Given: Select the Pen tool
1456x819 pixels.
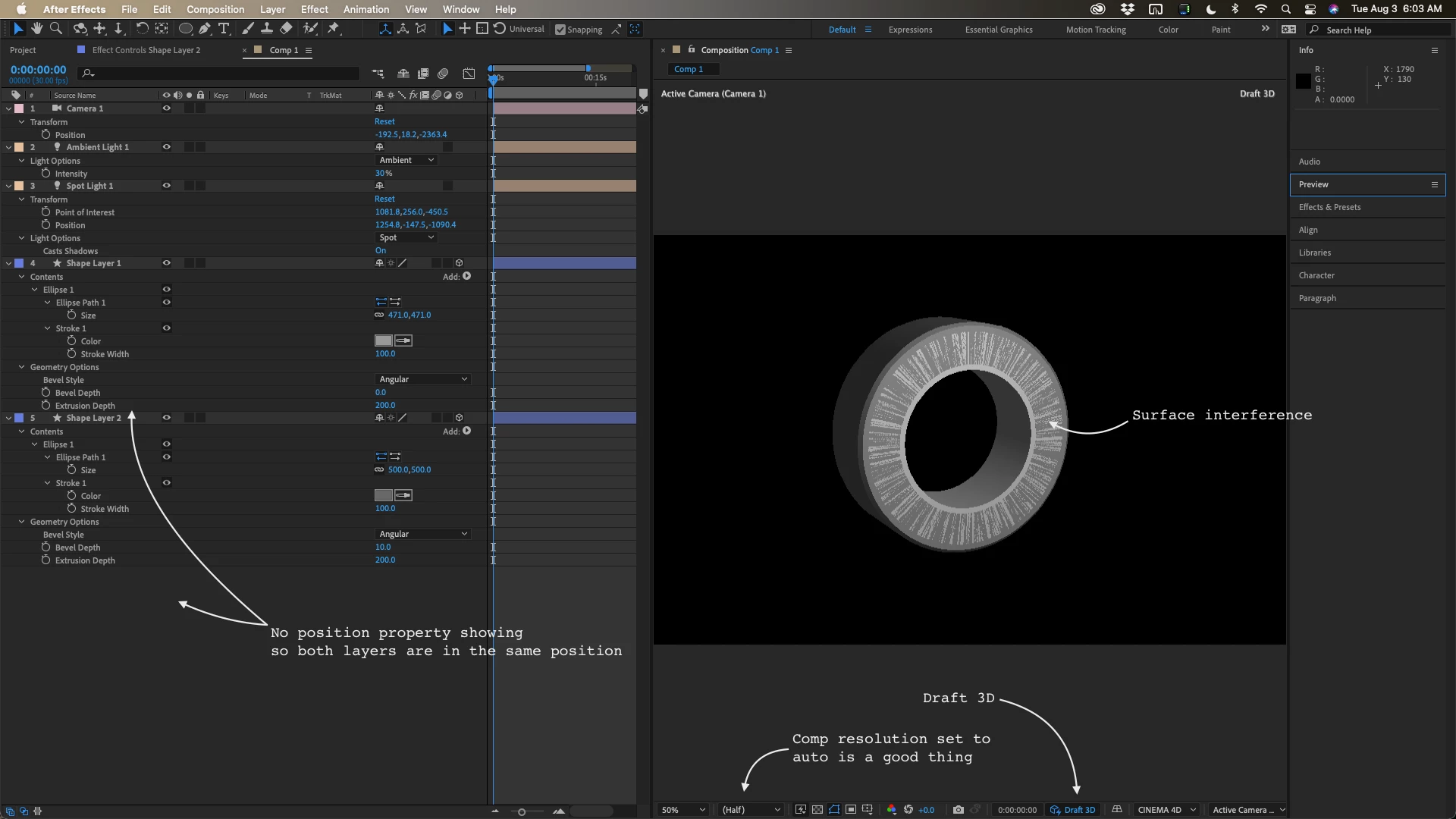Looking at the screenshot, I should click(205, 29).
